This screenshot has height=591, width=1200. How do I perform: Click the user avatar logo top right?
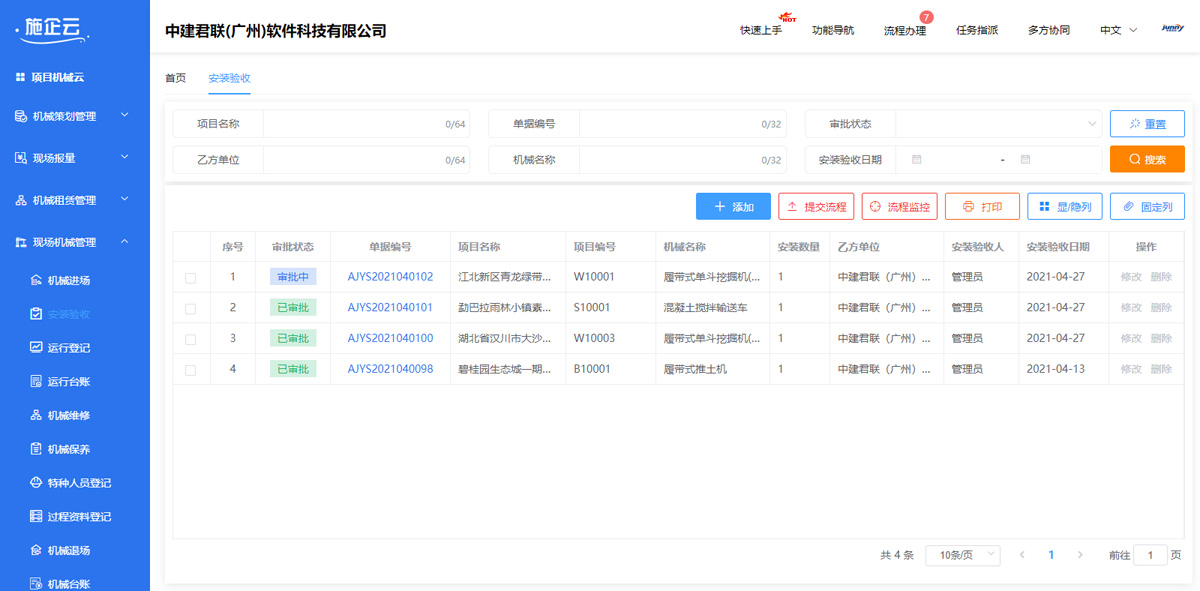[x=1172, y=29]
